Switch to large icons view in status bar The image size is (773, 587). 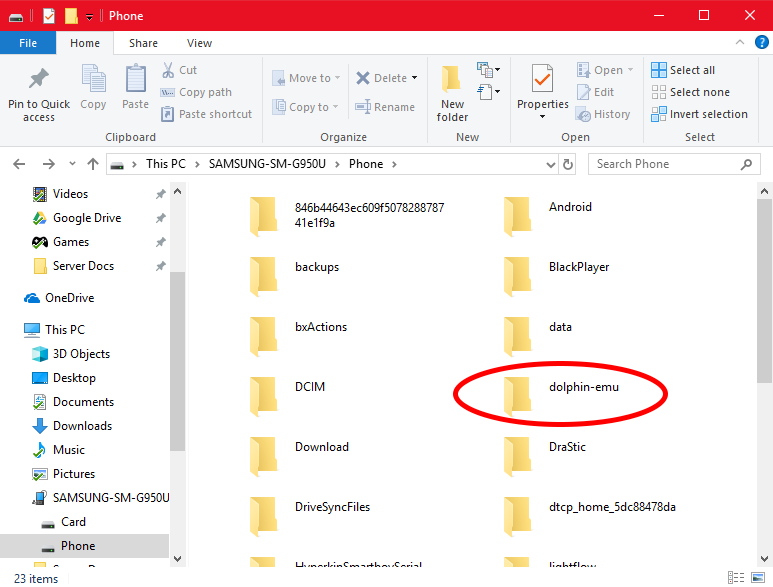pos(761,578)
